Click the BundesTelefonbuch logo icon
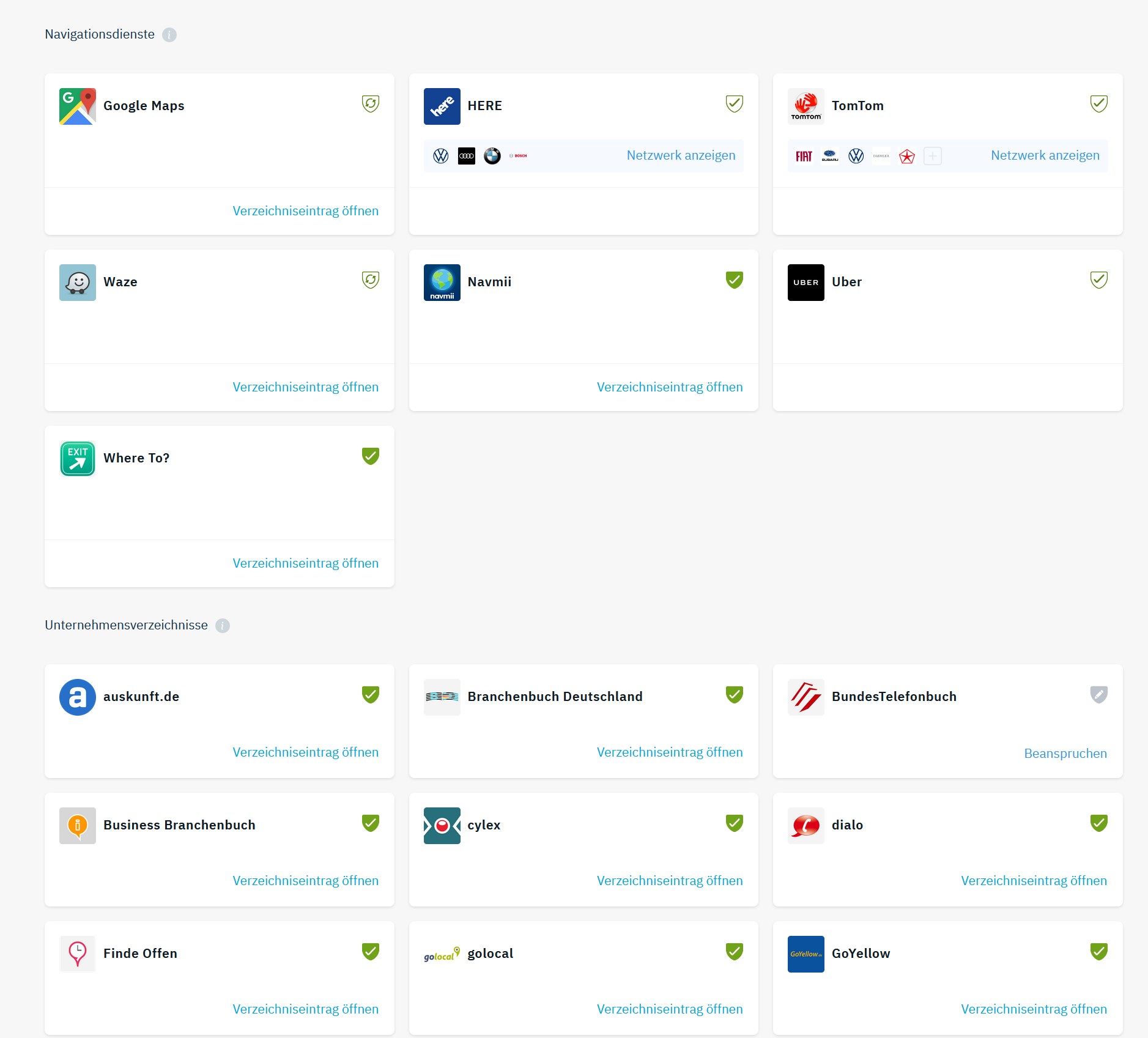This screenshot has height=1038, width=1148. pos(806,697)
